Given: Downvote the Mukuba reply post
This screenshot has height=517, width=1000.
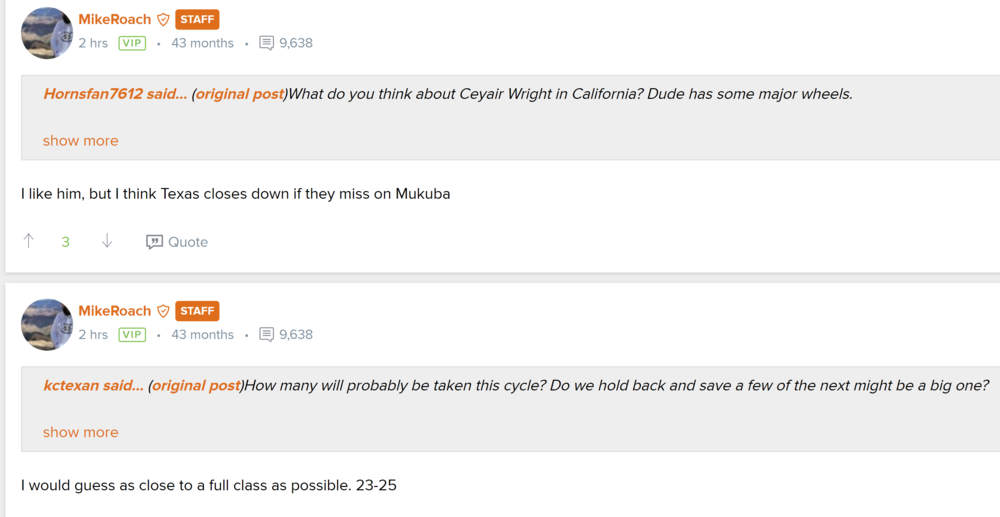Looking at the screenshot, I should coord(107,241).
